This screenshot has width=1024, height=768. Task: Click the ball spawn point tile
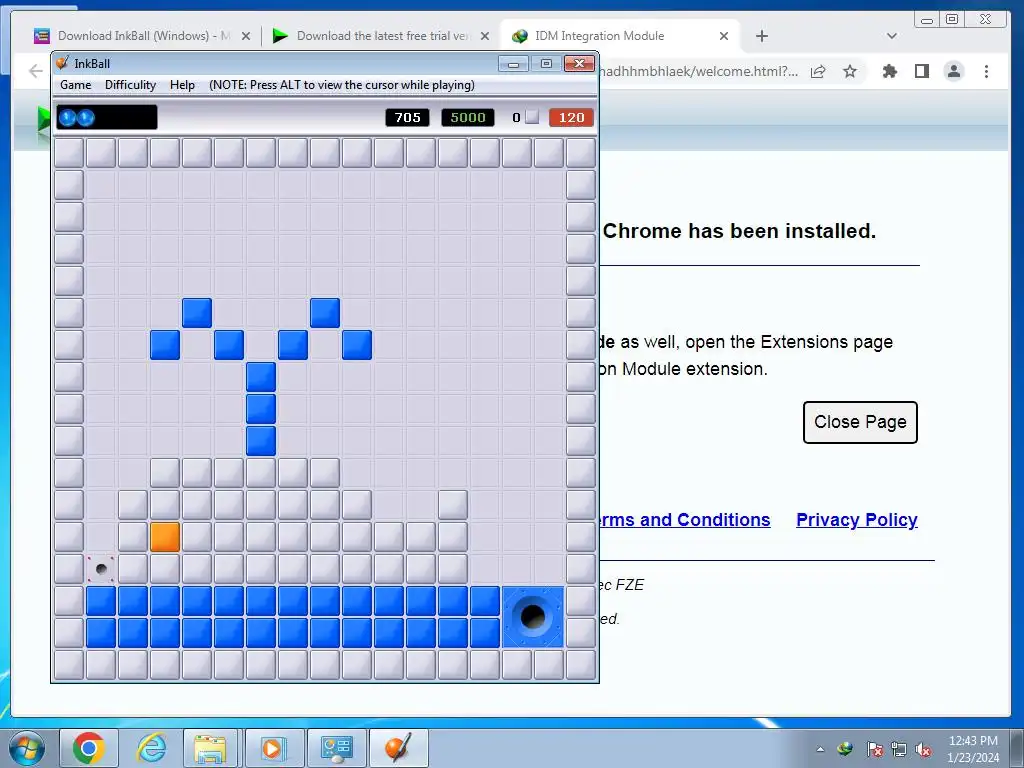tap(101, 569)
